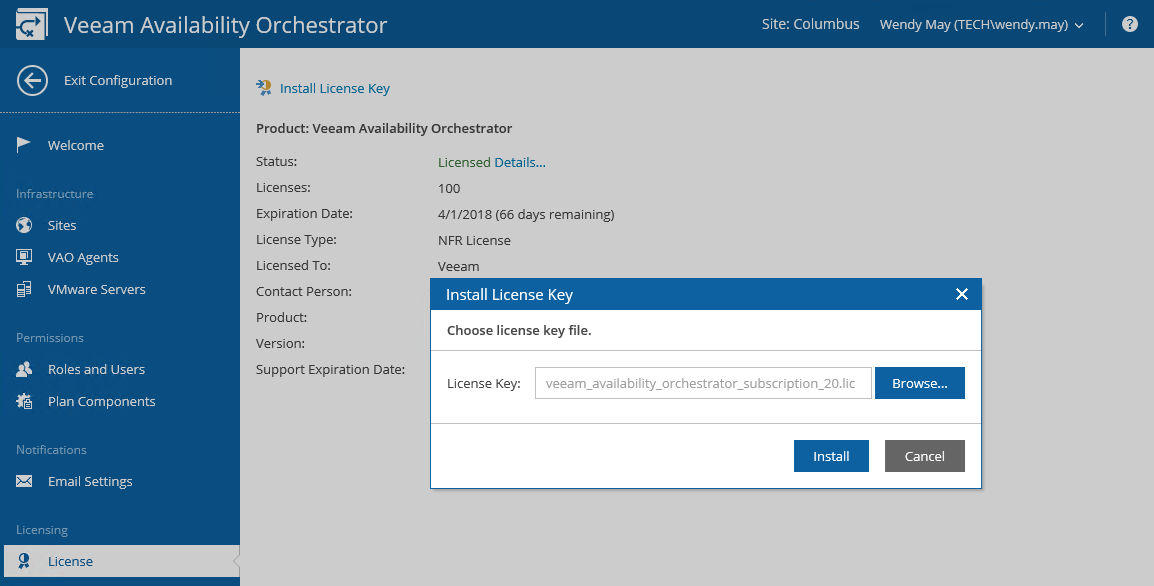The width and height of the screenshot is (1154, 586).
Task: Click the green Licensed status text
Action: [x=464, y=163]
